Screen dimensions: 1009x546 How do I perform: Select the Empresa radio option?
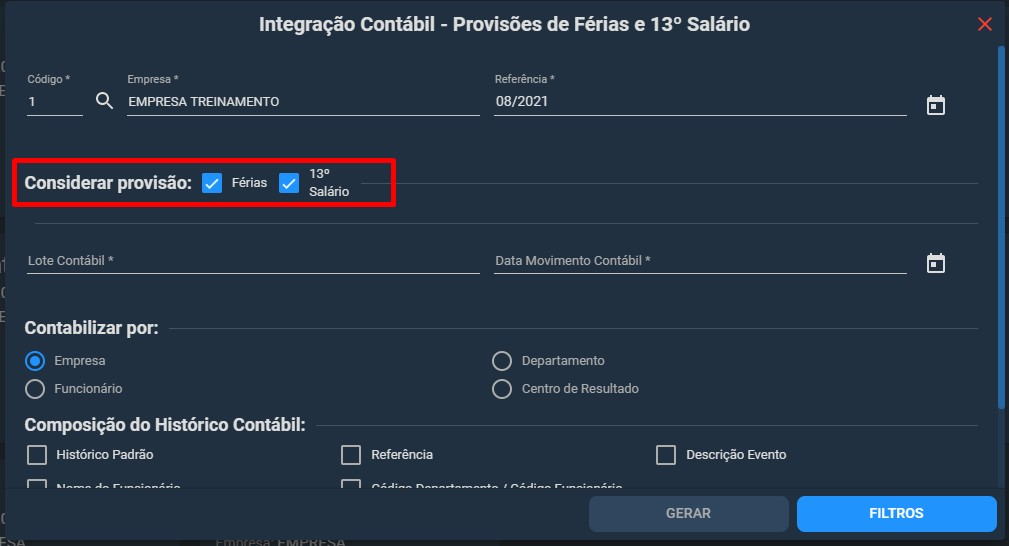(x=35, y=361)
